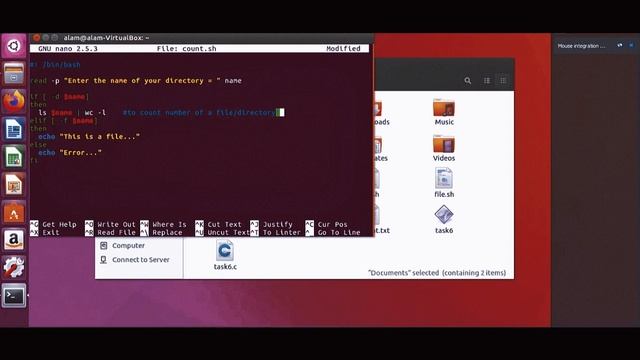The height and width of the screenshot is (360, 640).
Task: Click the ls $name | wc -l command
Action: (x=72, y=113)
